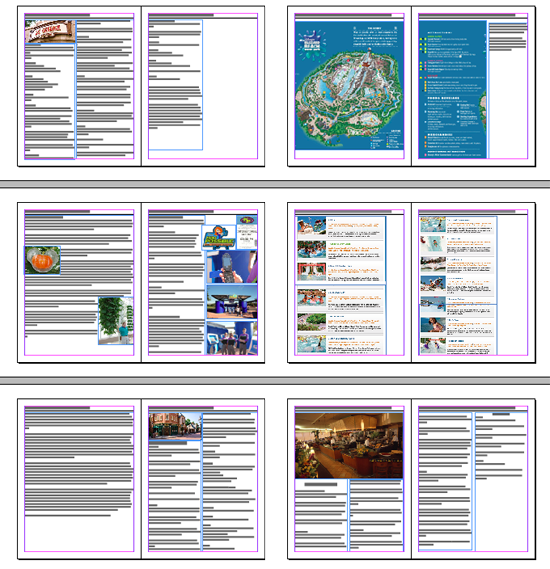Select the red-framed water play area thumbnail
The width and height of the screenshot is (550, 569).
click(312, 272)
